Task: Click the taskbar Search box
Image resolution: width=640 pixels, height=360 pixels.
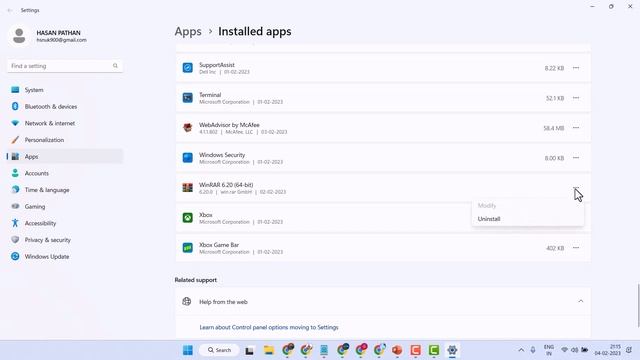Action: 220,350
